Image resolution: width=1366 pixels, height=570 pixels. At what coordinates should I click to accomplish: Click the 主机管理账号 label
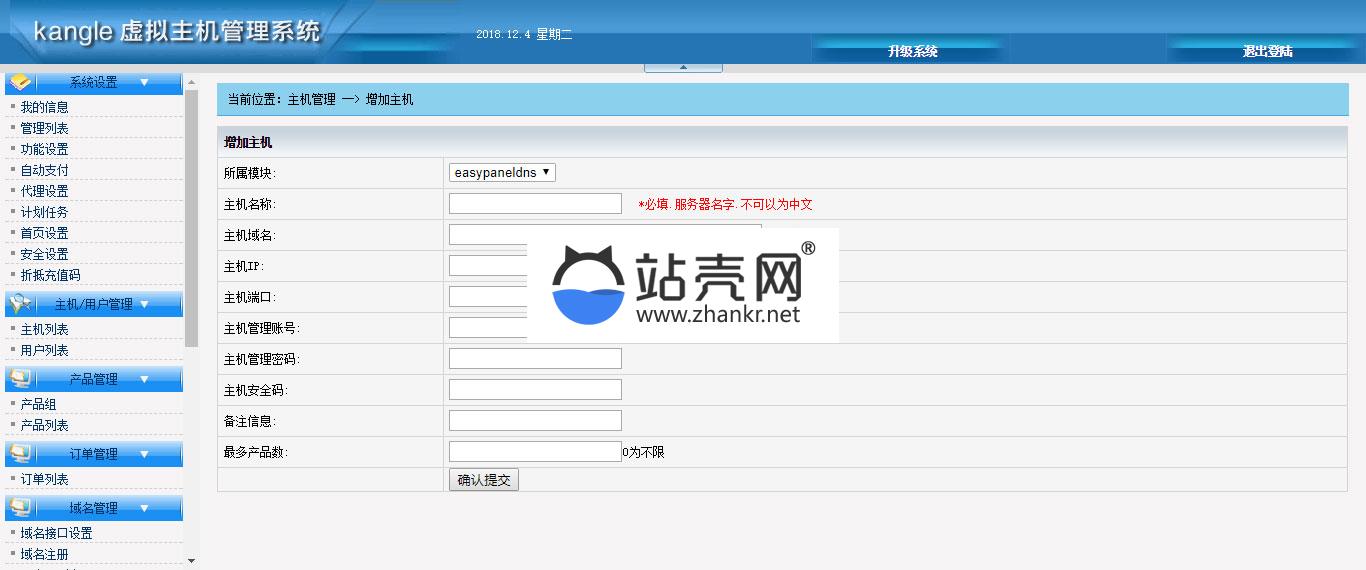coord(261,328)
